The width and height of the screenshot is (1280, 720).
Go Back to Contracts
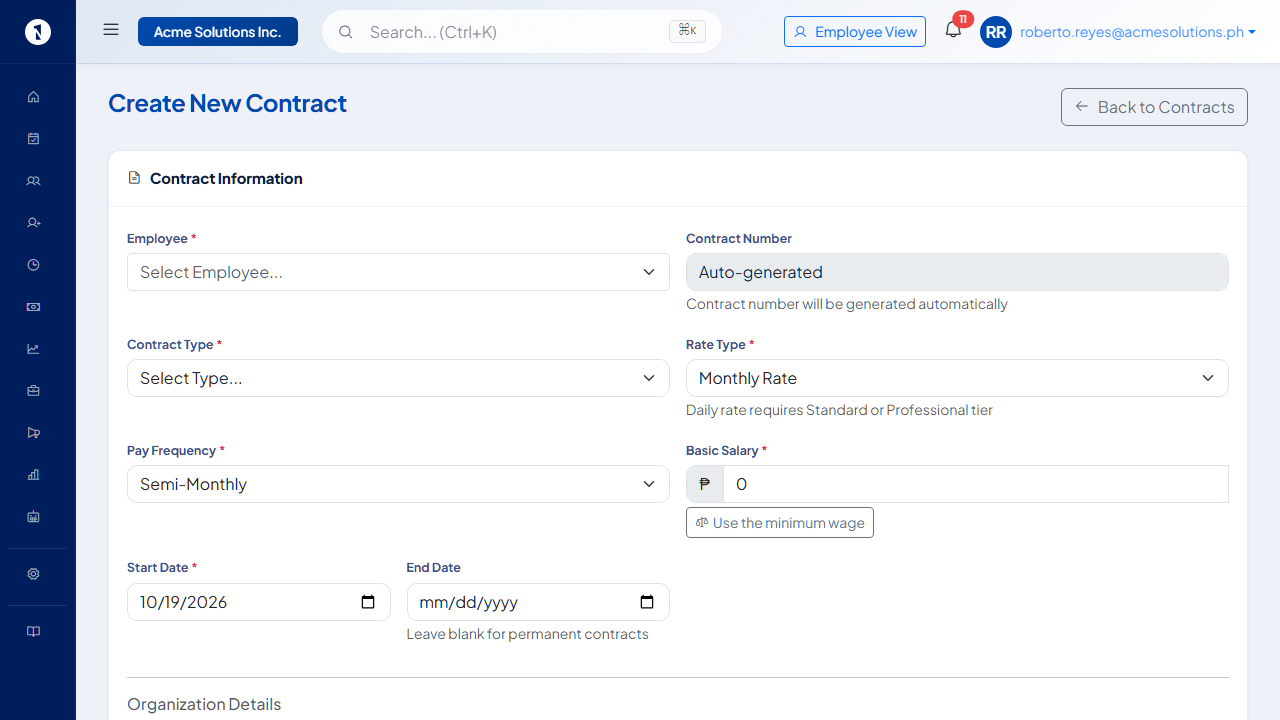[x=1154, y=107]
